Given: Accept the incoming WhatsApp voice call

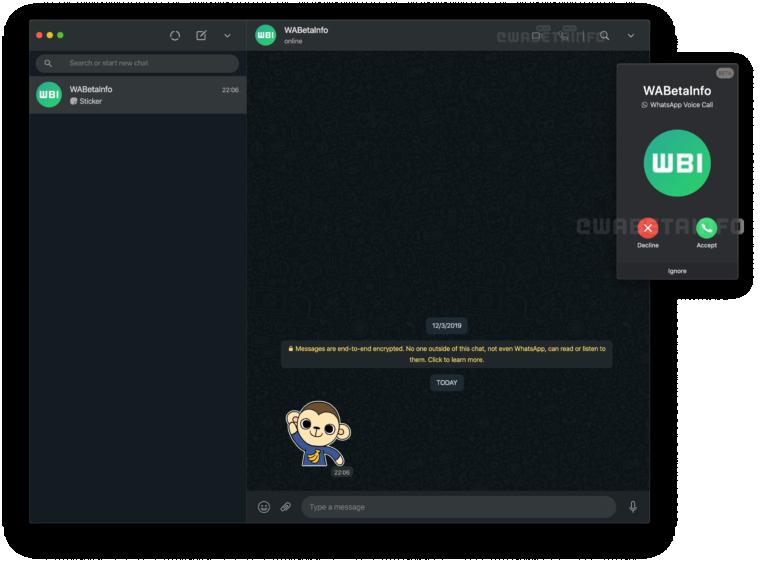Looking at the screenshot, I should coord(706,228).
